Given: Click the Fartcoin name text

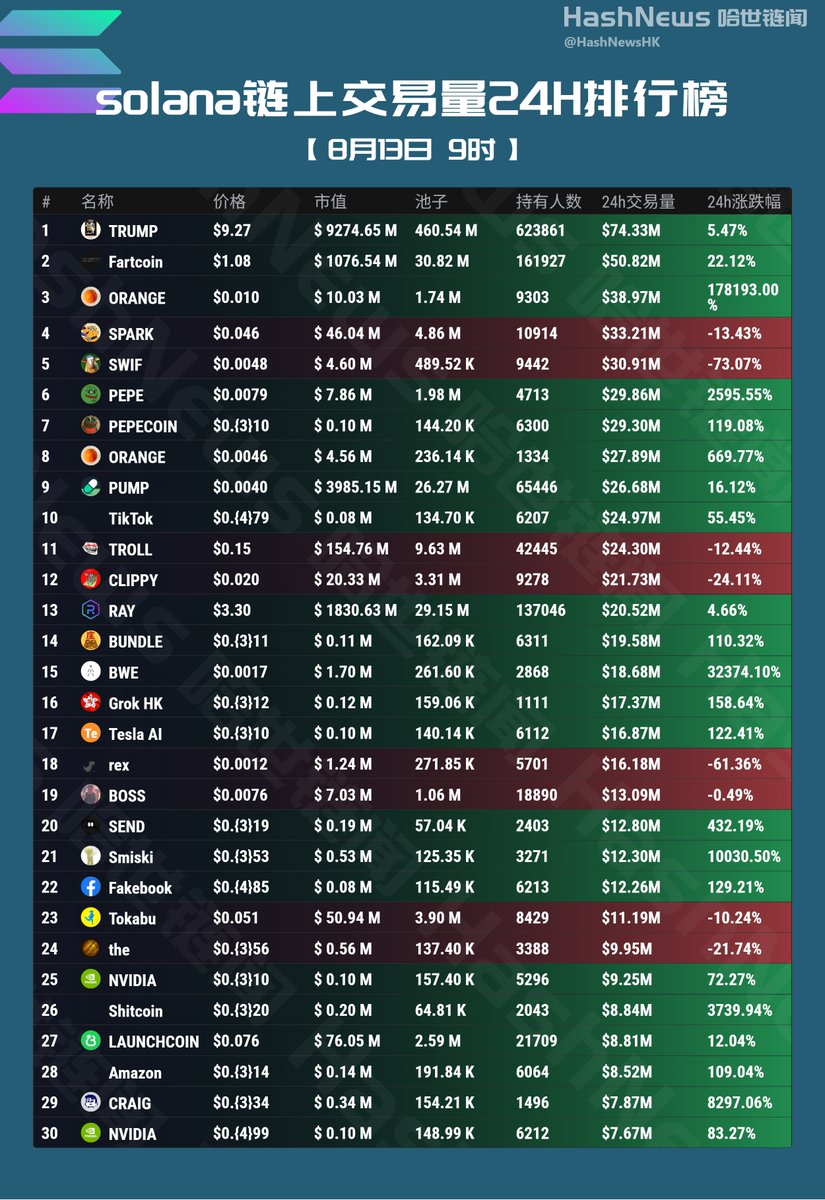Looking at the screenshot, I should [136, 262].
